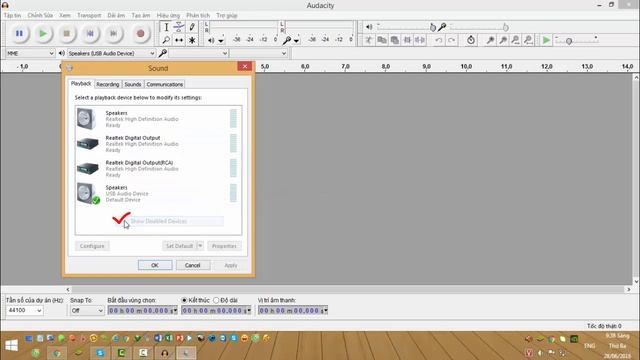Image resolution: width=640 pixels, height=360 pixels.
Task: Click the input volume slider thumb
Action: click(505, 27)
